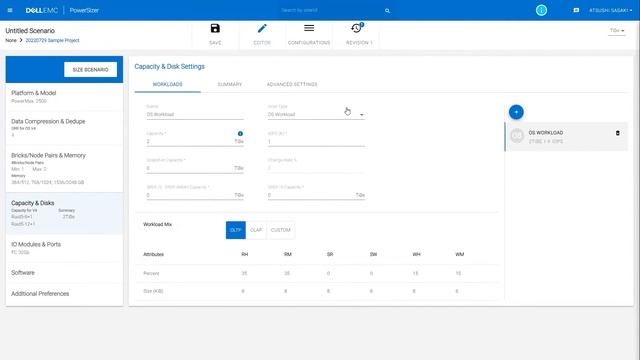Click the search magnifier icon
640x360 pixels.
[387, 11]
